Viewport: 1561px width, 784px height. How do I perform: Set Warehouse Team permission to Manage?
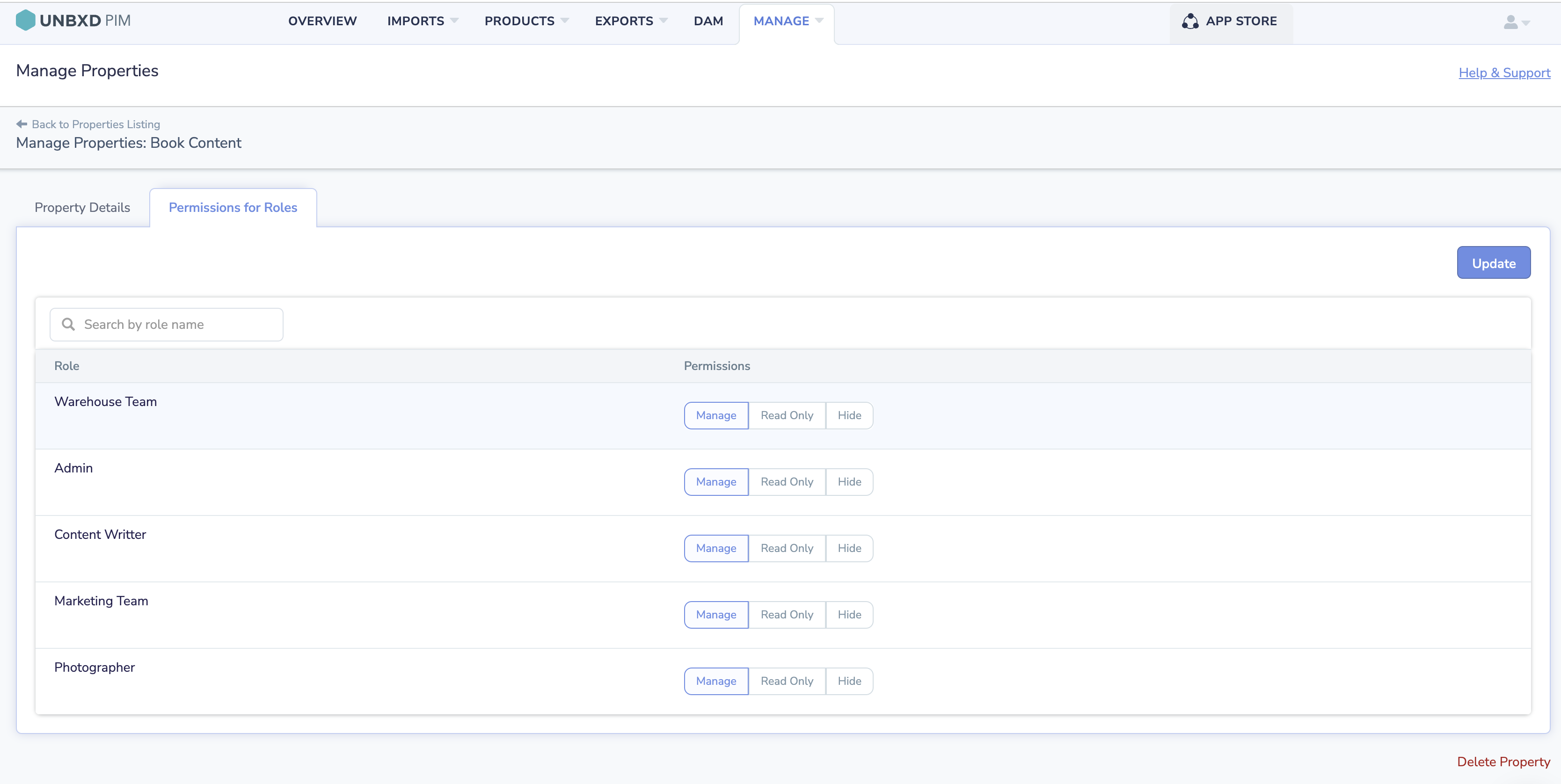pos(716,416)
